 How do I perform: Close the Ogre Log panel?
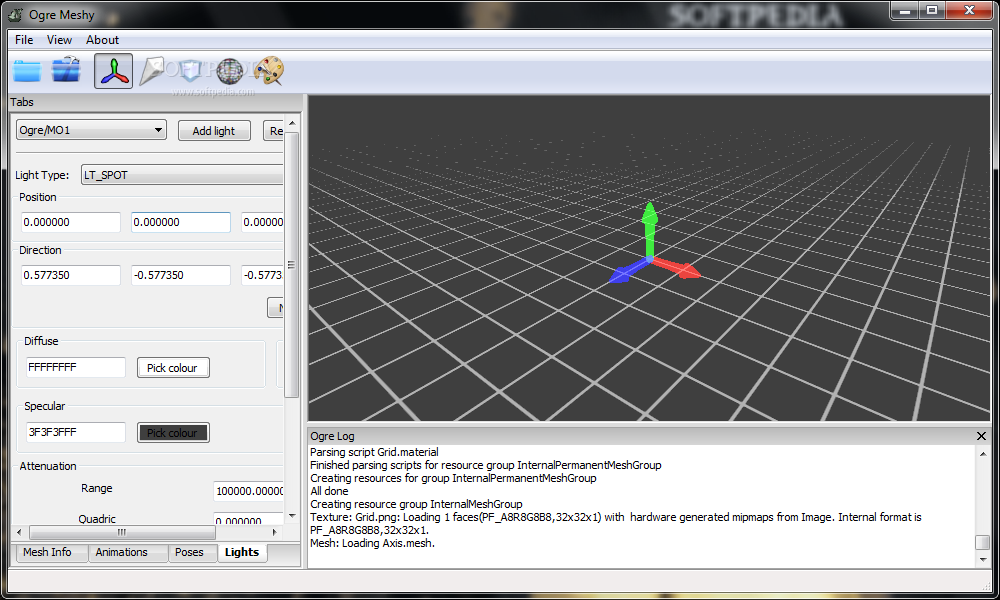pyautogui.click(x=982, y=436)
